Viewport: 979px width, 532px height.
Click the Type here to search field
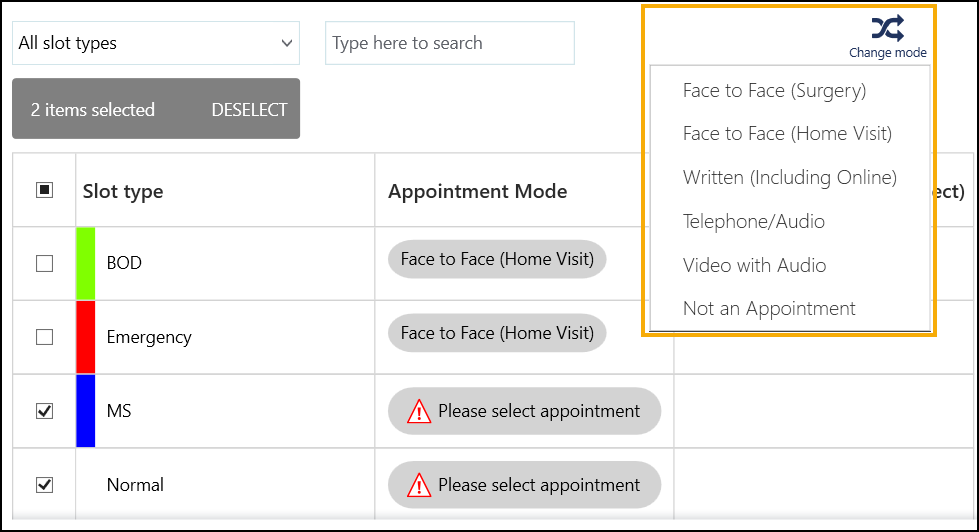coord(449,43)
